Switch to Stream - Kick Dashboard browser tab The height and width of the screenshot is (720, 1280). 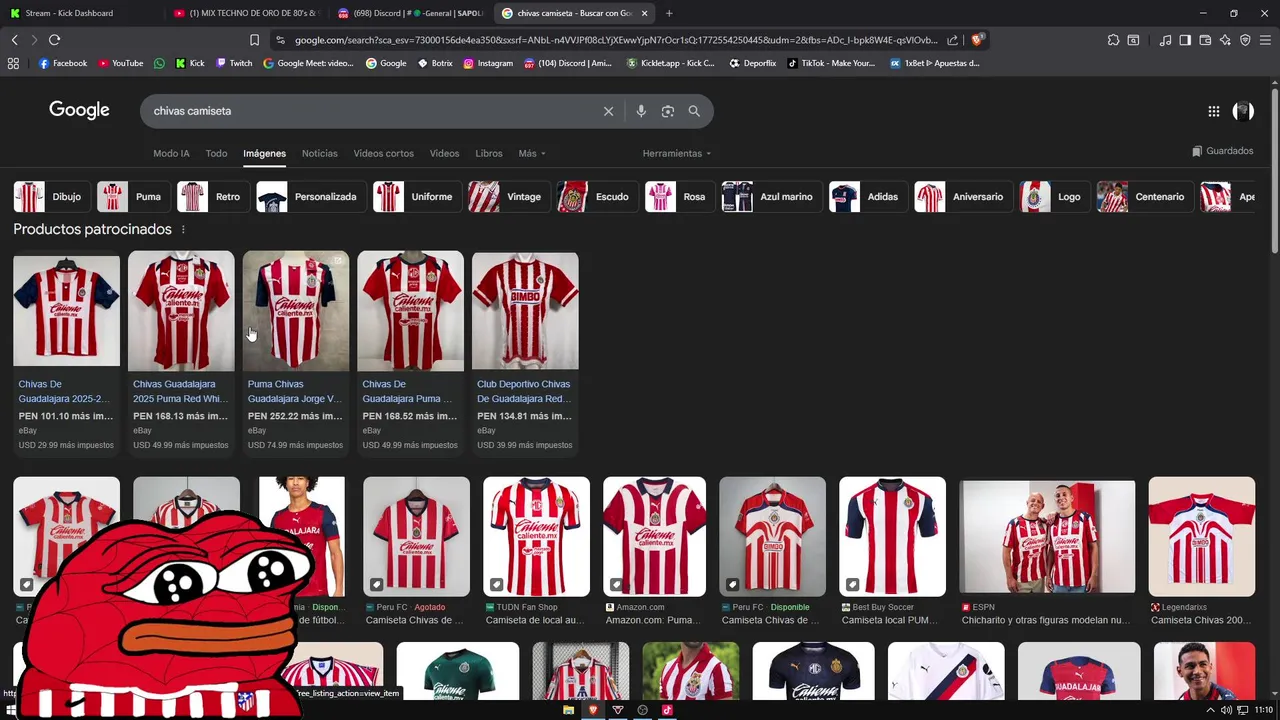[80, 13]
